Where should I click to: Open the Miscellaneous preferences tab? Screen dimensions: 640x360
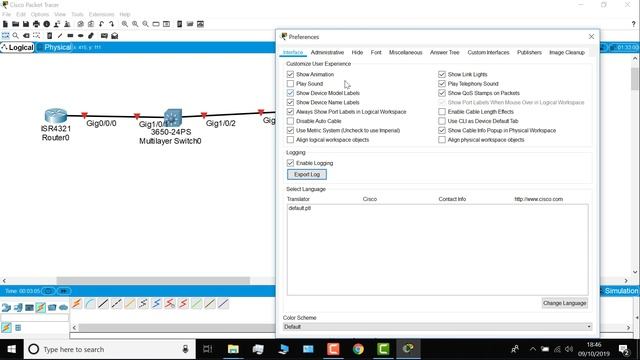[405, 52]
